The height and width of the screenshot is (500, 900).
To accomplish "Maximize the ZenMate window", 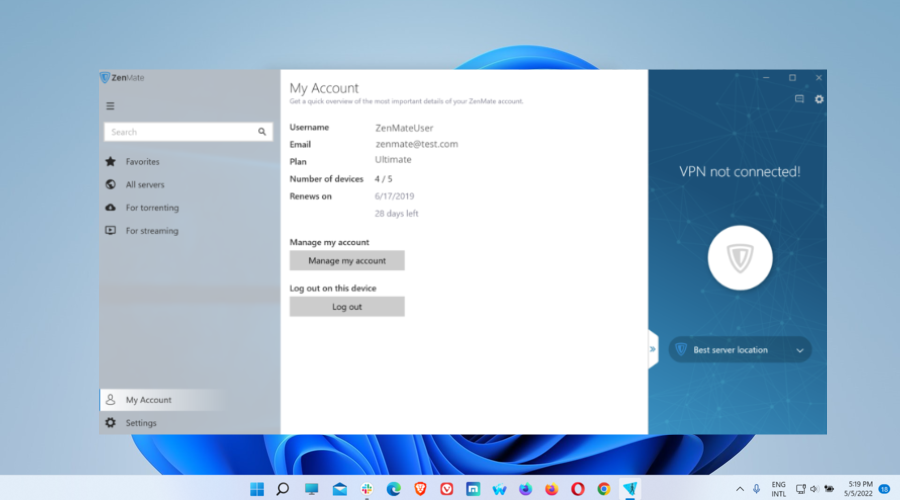I will (792, 77).
